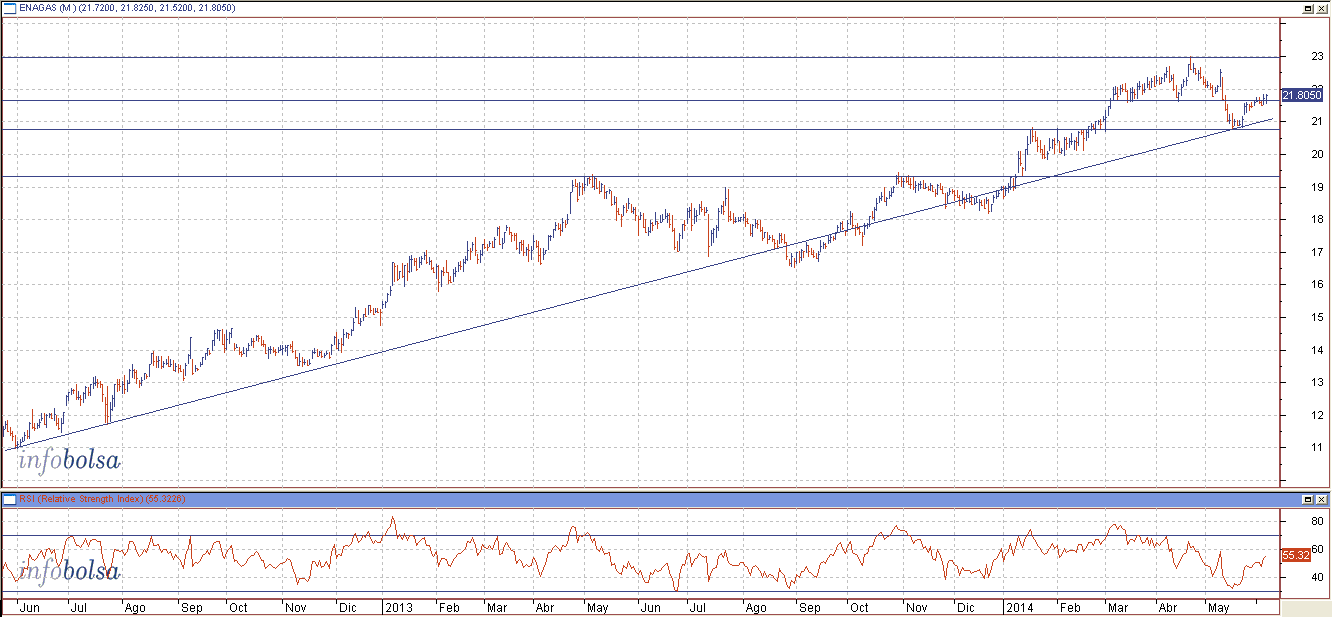Click the 21.8050 current price label
Image resolution: width=1332 pixels, height=617 pixels.
click(1301, 95)
